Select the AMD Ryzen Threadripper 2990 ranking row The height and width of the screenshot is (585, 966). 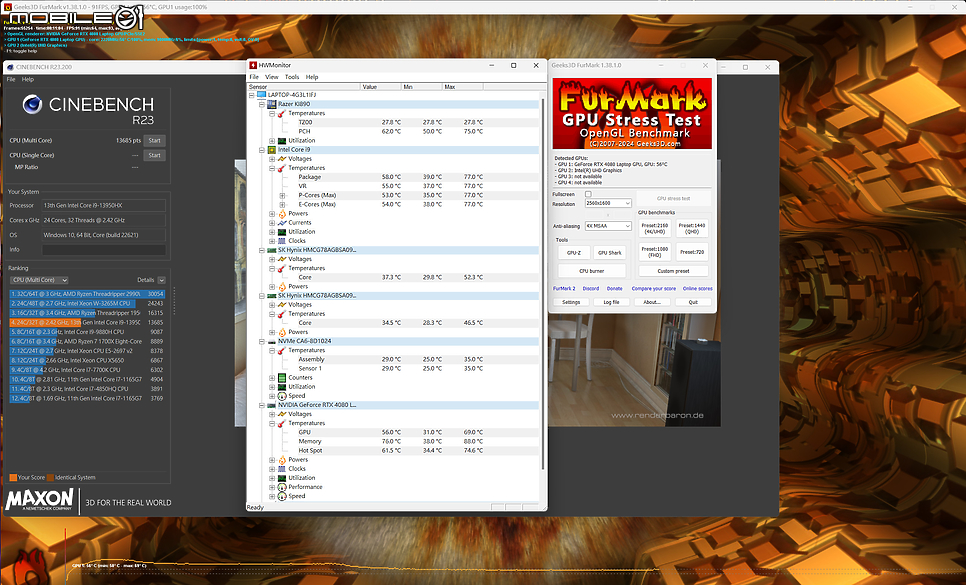[x=87, y=294]
